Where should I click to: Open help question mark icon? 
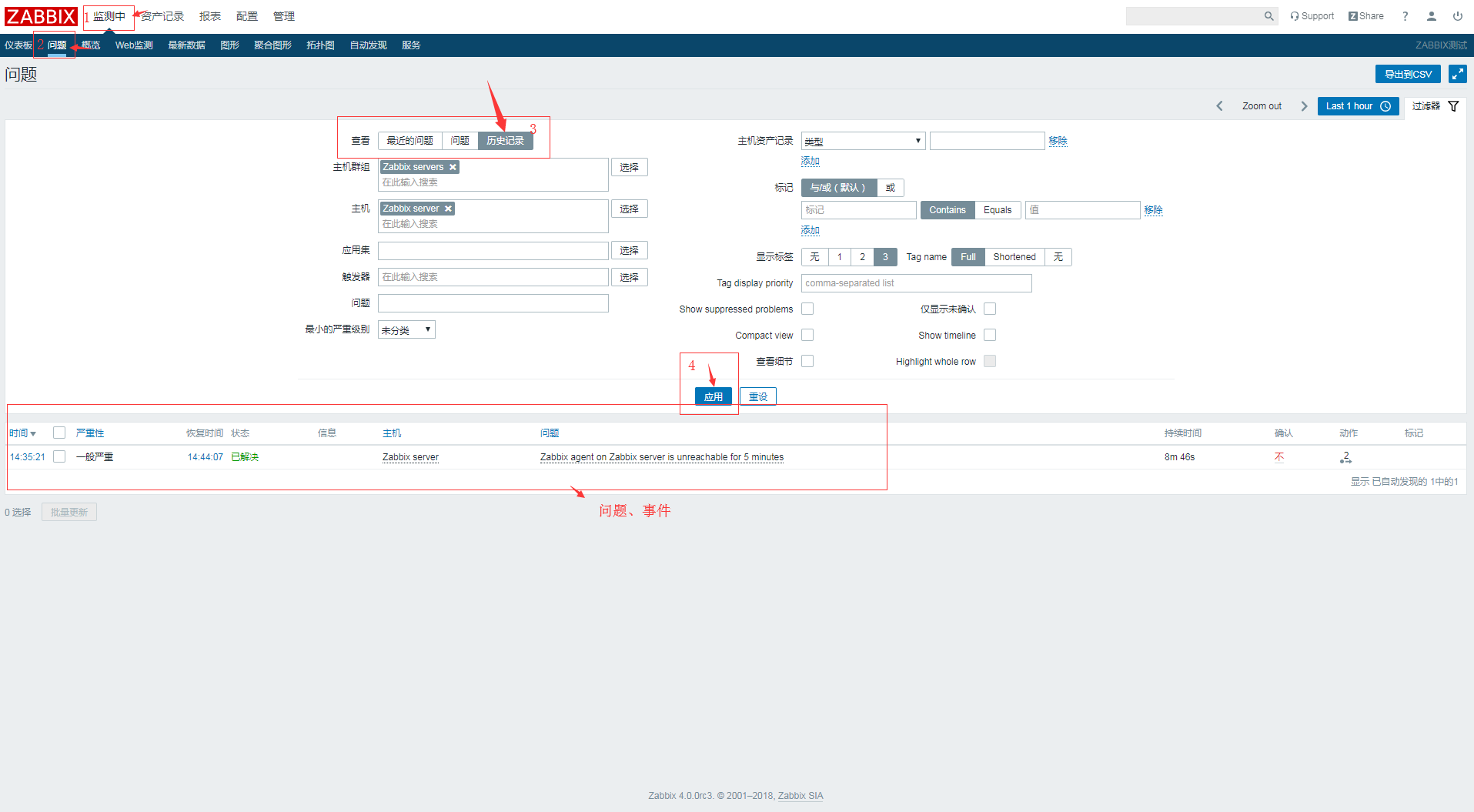click(x=1405, y=16)
